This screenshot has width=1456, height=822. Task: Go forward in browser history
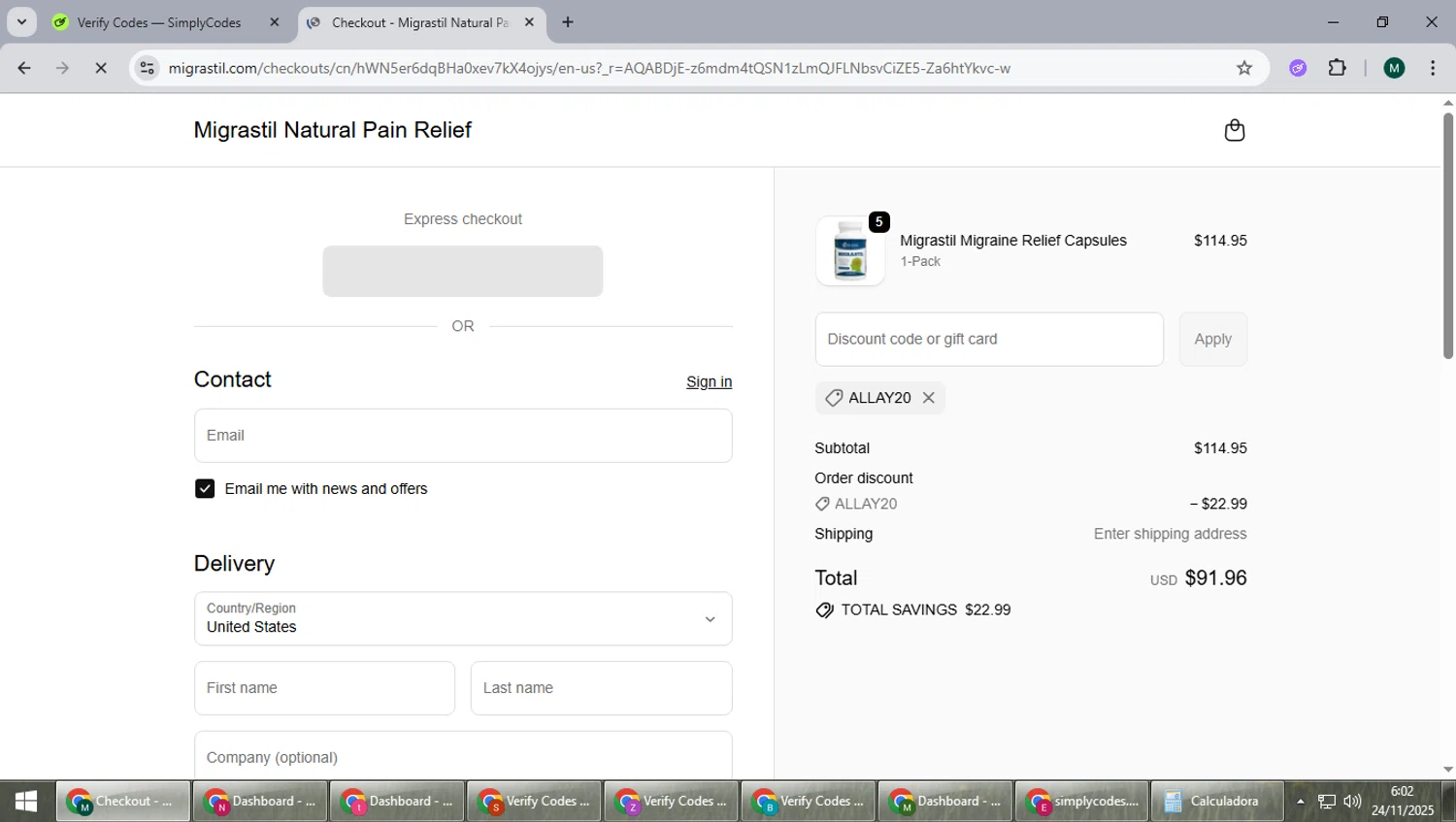[62, 68]
